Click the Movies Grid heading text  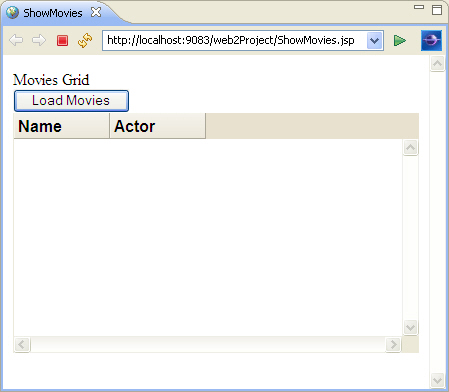51,80
